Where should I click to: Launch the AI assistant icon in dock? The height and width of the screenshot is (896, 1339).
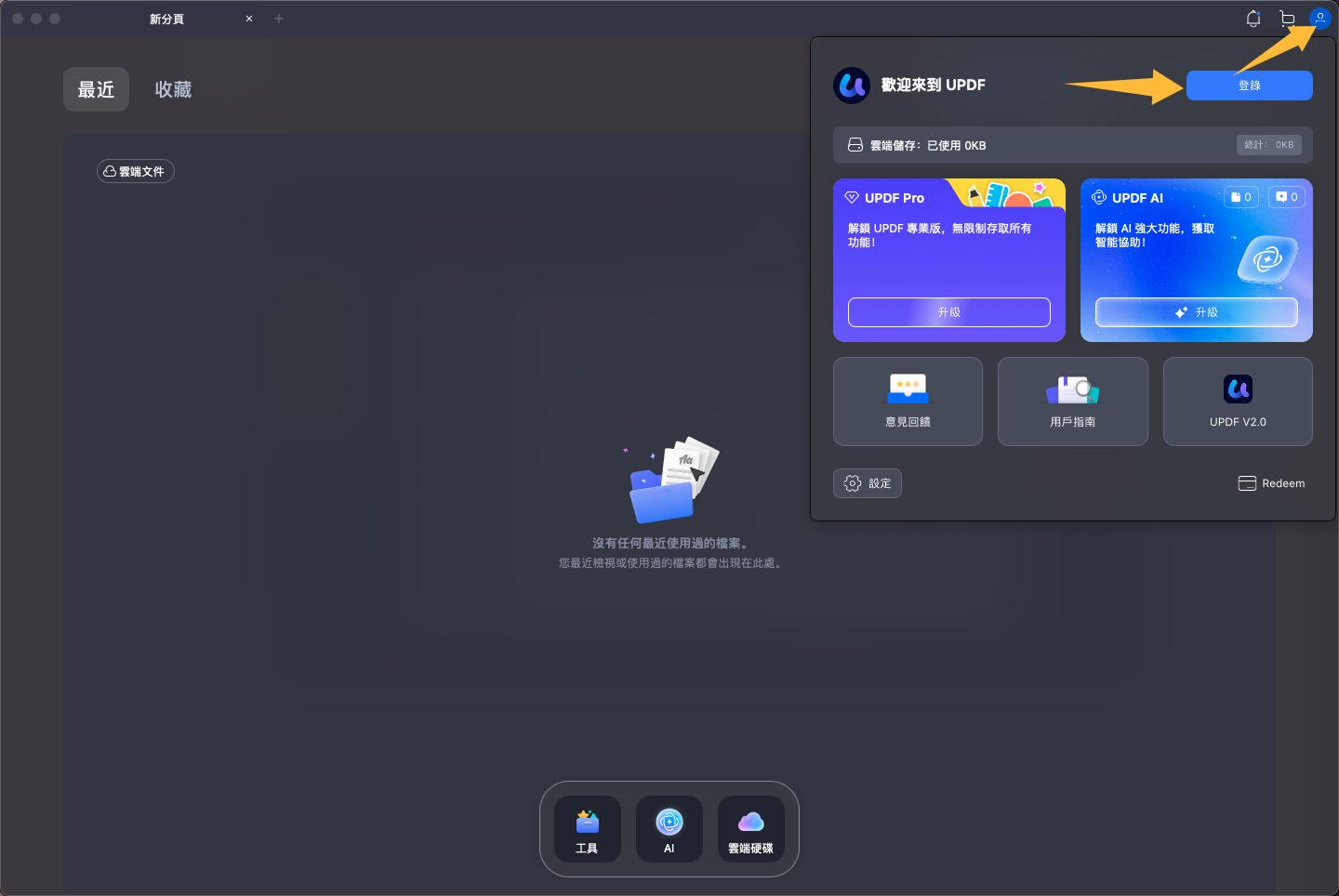[x=669, y=829]
